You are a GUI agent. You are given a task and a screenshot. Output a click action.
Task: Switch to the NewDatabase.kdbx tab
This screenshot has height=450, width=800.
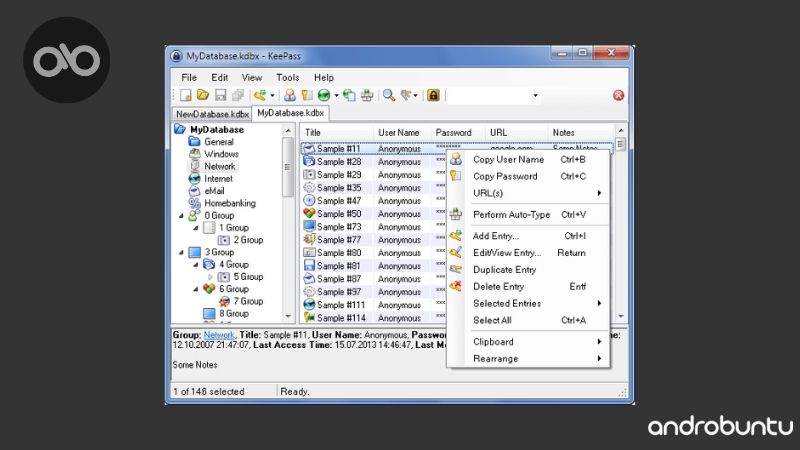pos(212,114)
